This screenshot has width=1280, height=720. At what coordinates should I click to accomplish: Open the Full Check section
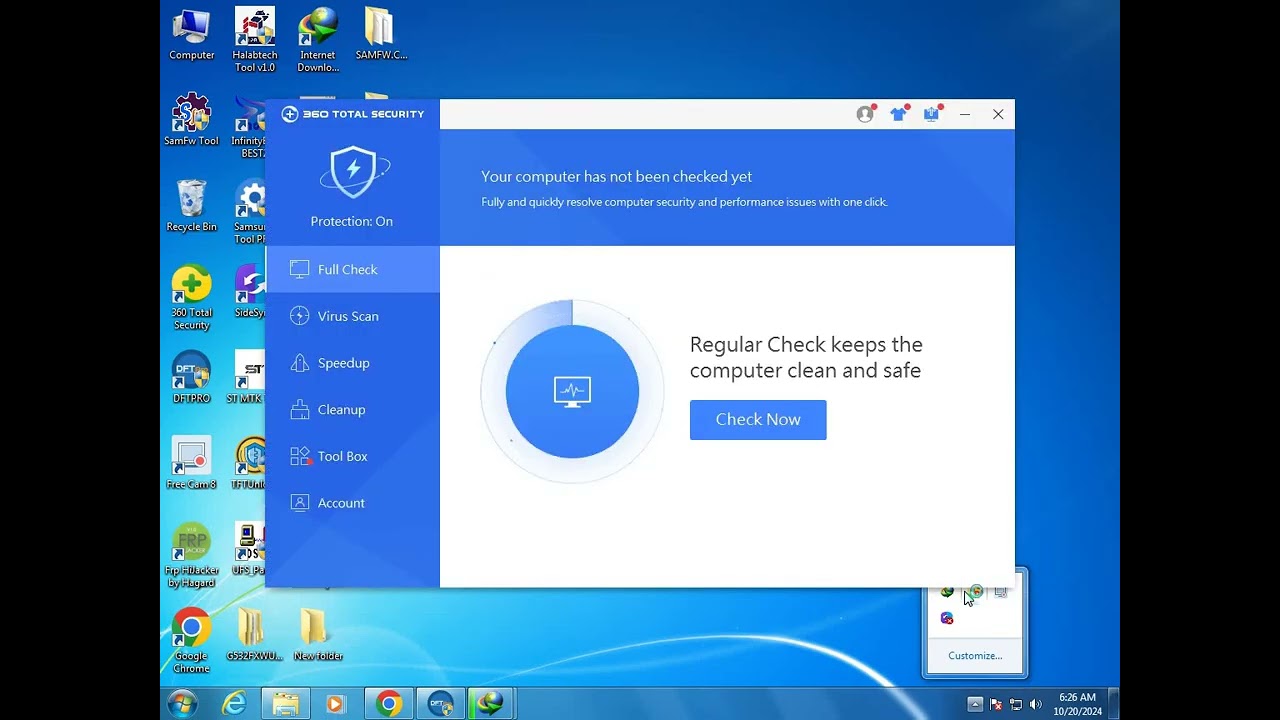coord(352,269)
